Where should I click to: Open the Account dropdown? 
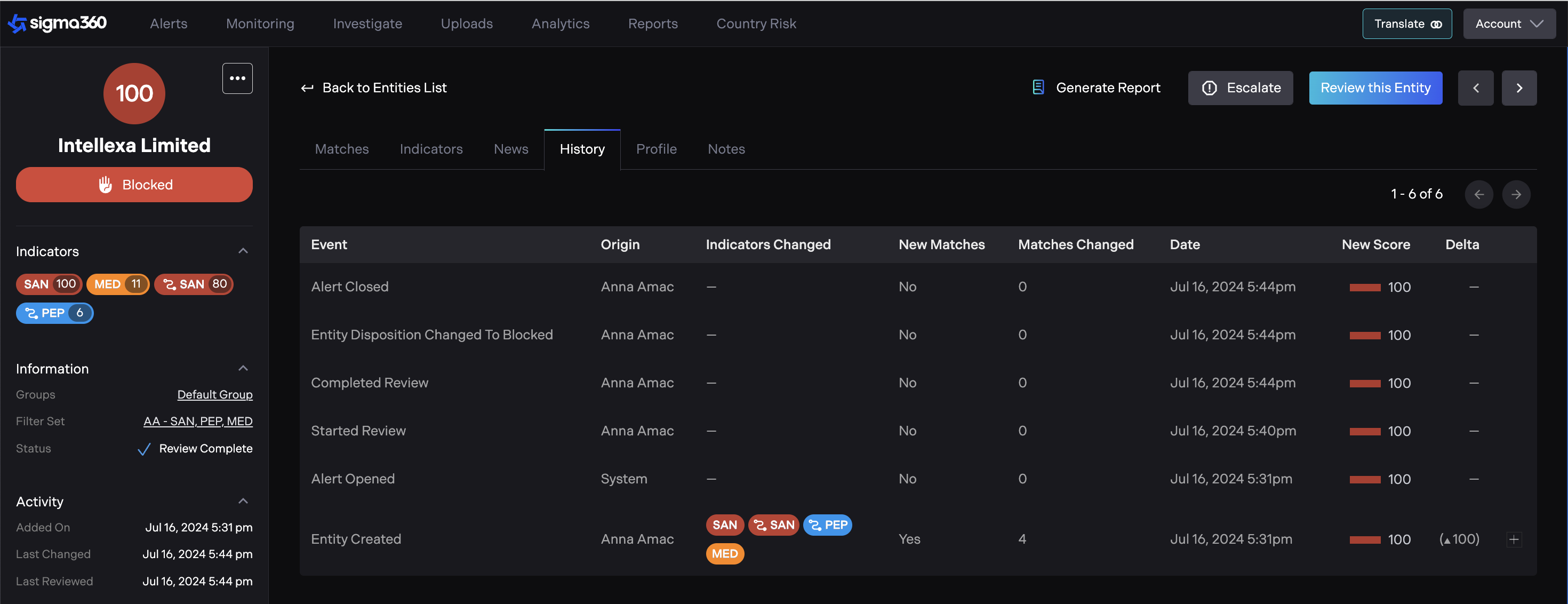[1509, 24]
